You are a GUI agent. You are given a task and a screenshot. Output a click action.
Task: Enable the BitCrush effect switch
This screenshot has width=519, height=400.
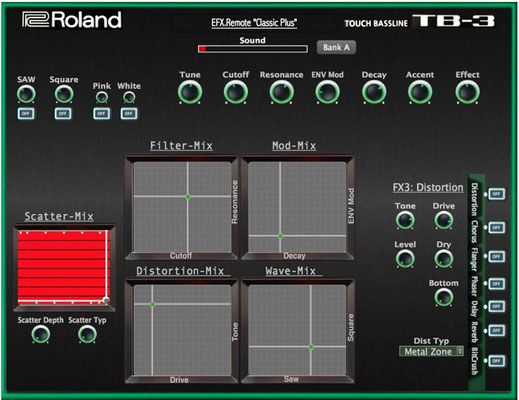click(497, 361)
